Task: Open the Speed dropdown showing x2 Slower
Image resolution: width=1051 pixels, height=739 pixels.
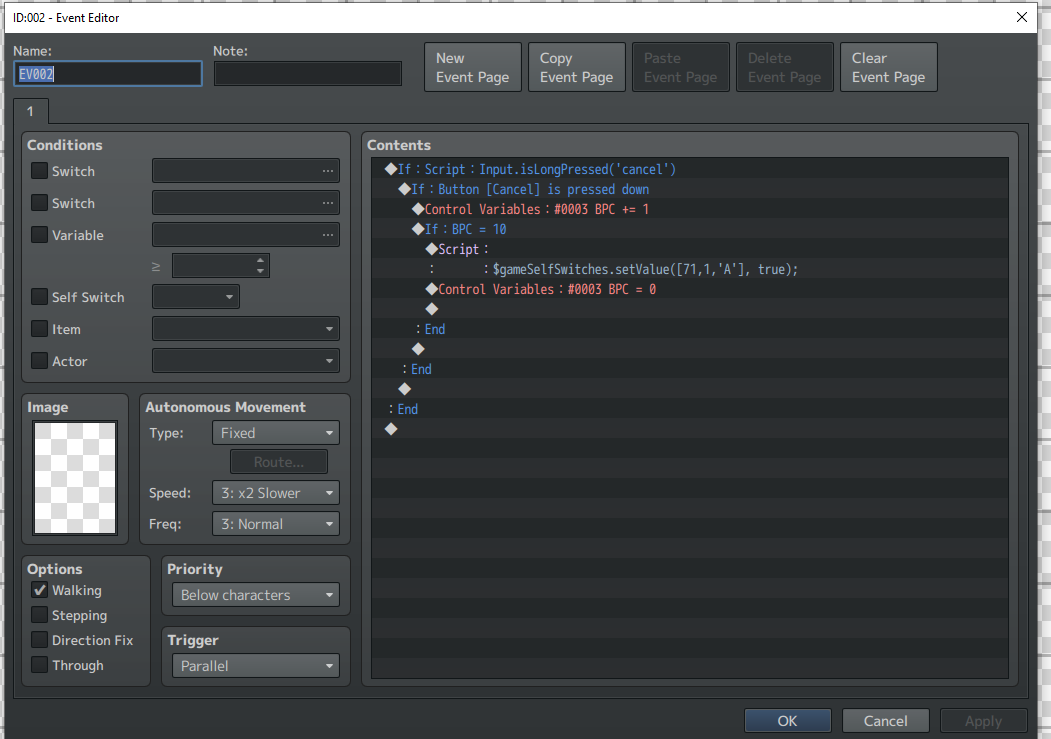Action: tap(275, 493)
